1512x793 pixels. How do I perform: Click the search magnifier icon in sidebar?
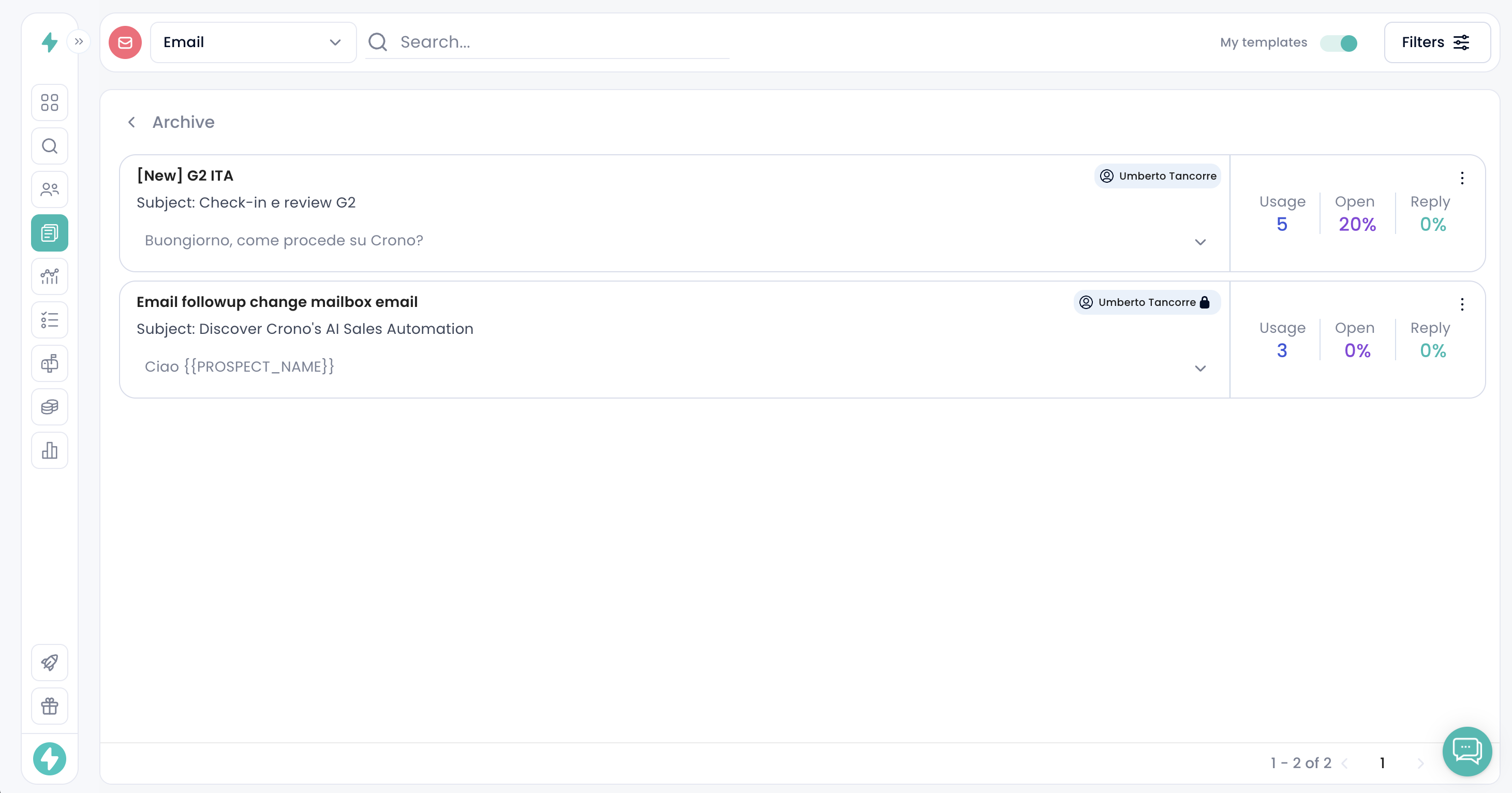(49, 146)
